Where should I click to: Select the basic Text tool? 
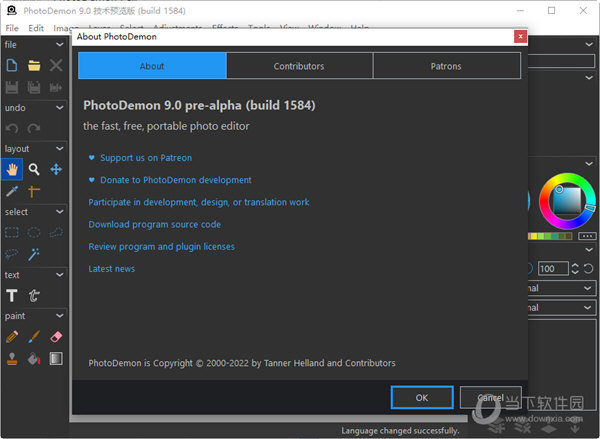12,295
